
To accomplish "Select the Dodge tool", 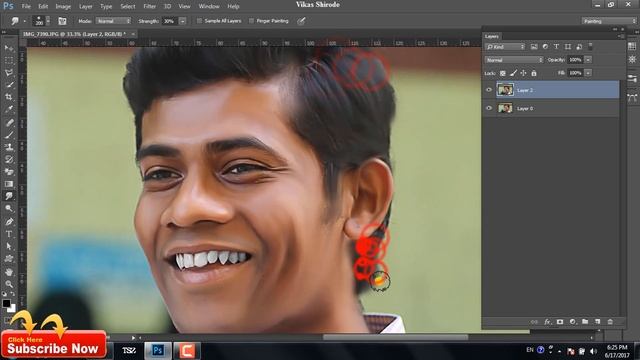I will point(9,209).
